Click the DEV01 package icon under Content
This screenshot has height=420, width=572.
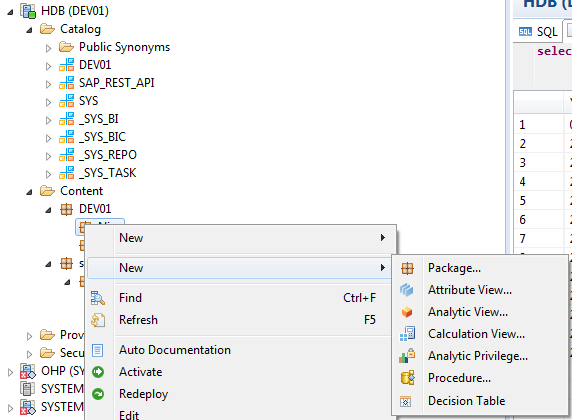click(x=66, y=209)
